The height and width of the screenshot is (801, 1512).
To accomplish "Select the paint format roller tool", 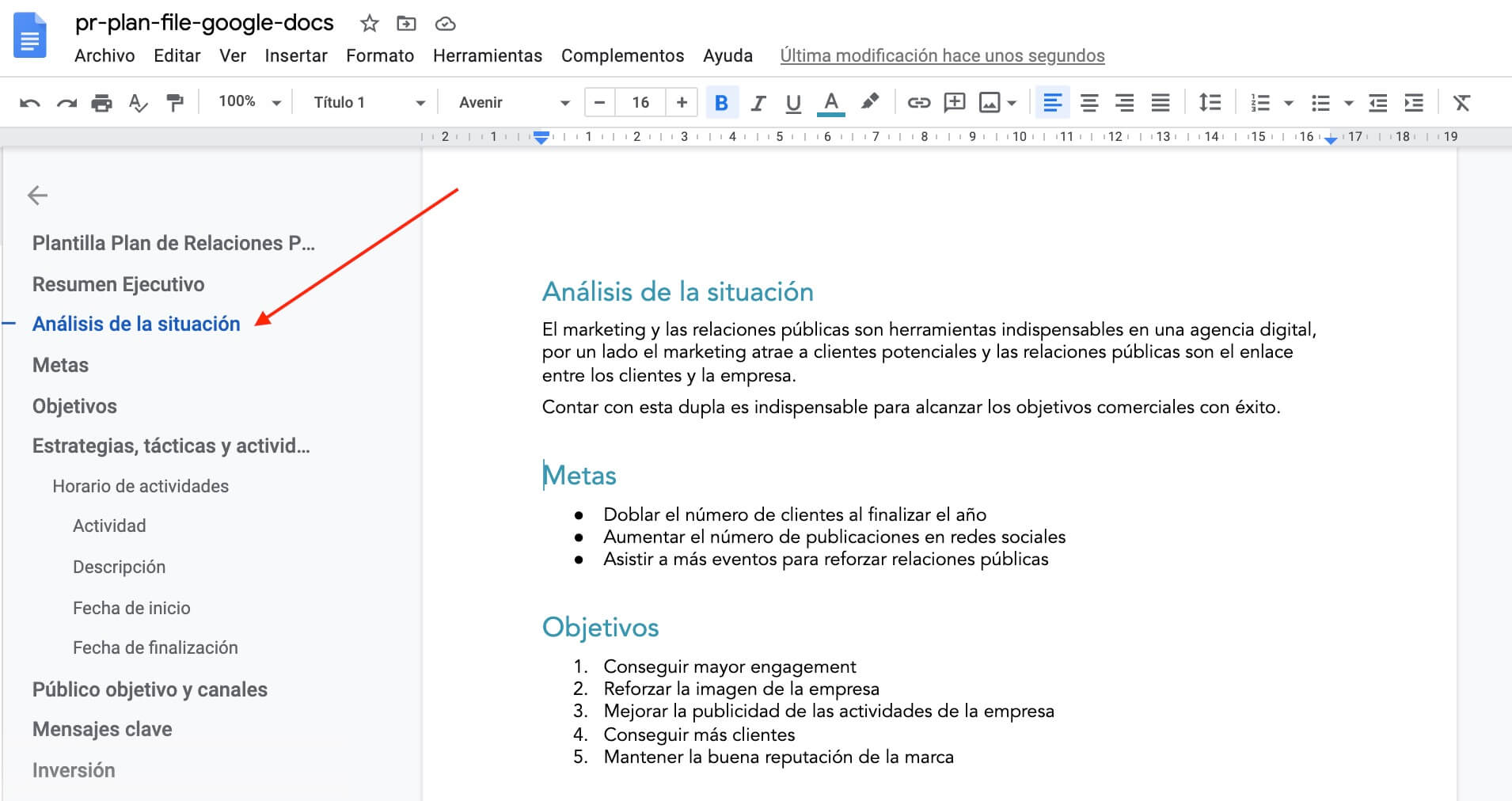I will (174, 103).
